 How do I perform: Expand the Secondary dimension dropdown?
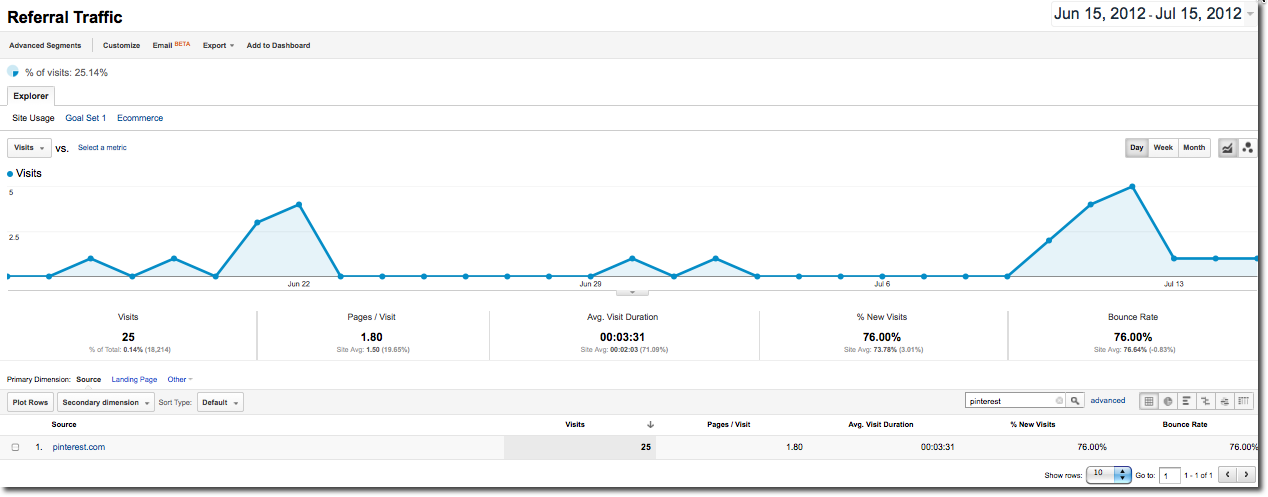(106, 402)
